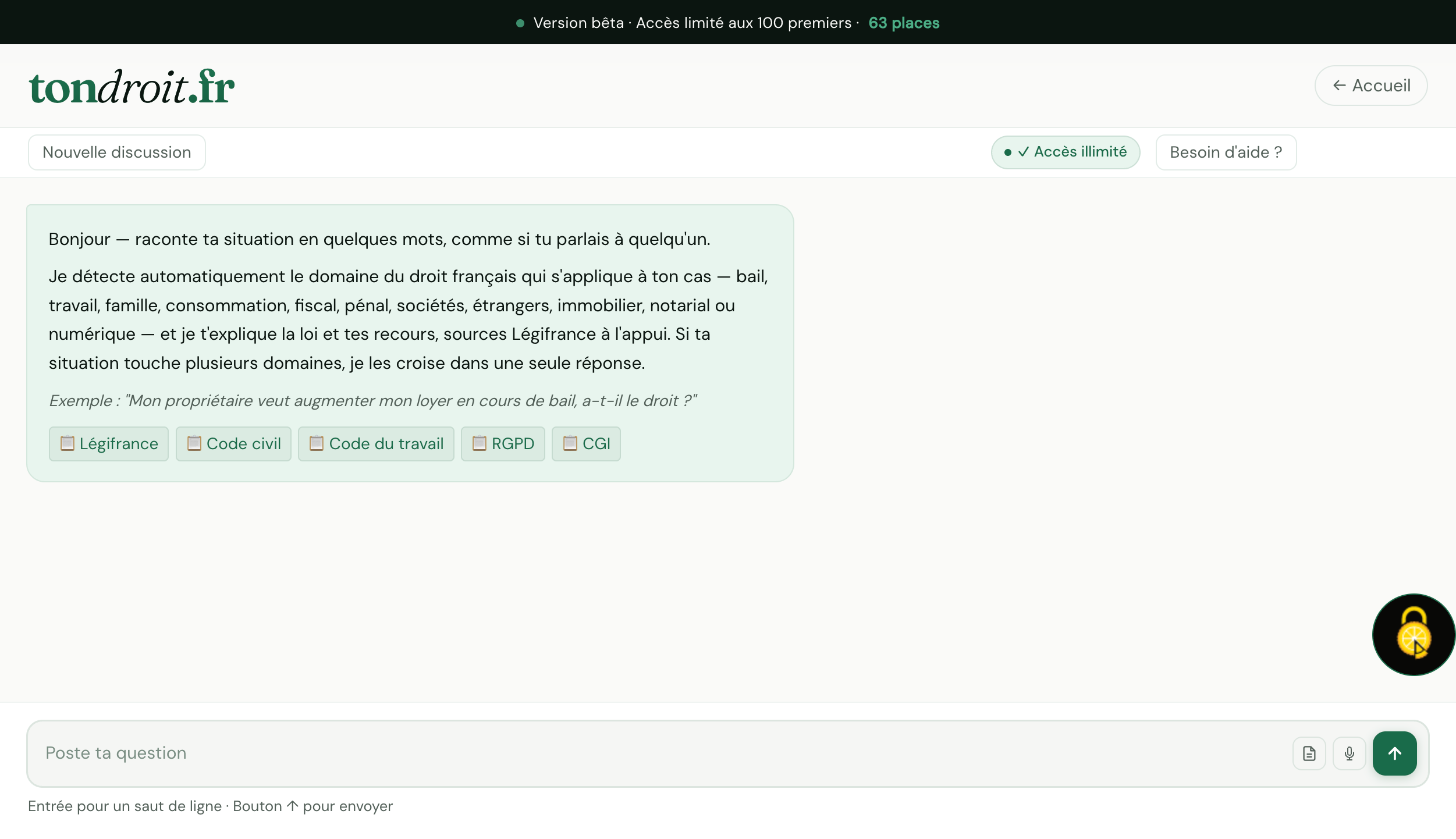Click the tondroit.fr logo
This screenshot has width=1456, height=839.
tap(132, 87)
